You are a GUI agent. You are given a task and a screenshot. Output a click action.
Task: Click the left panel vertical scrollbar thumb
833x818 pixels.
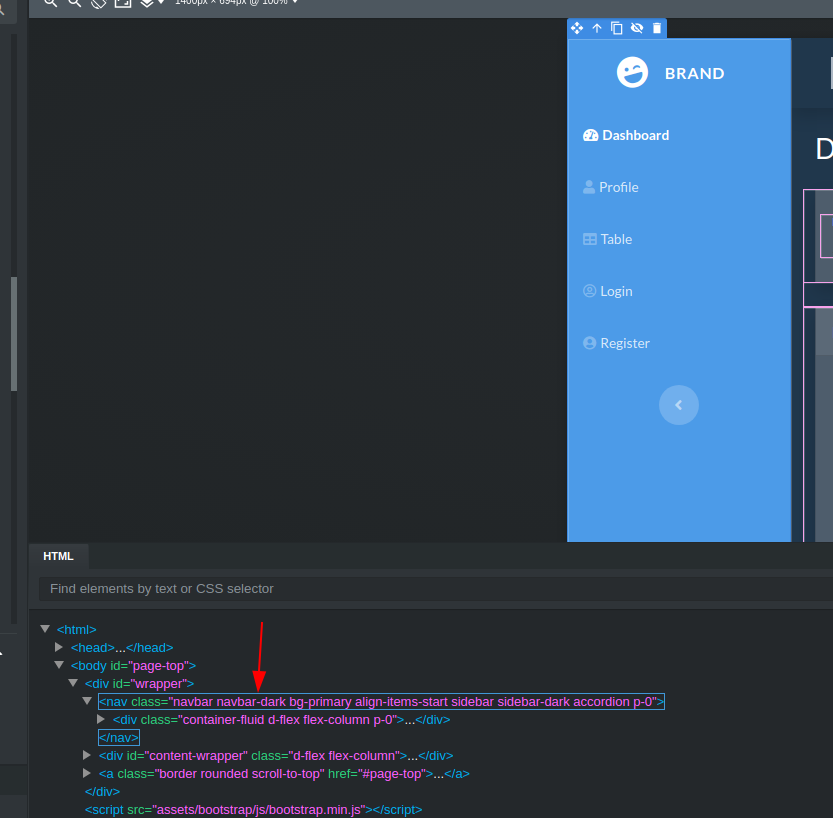(x=14, y=334)
